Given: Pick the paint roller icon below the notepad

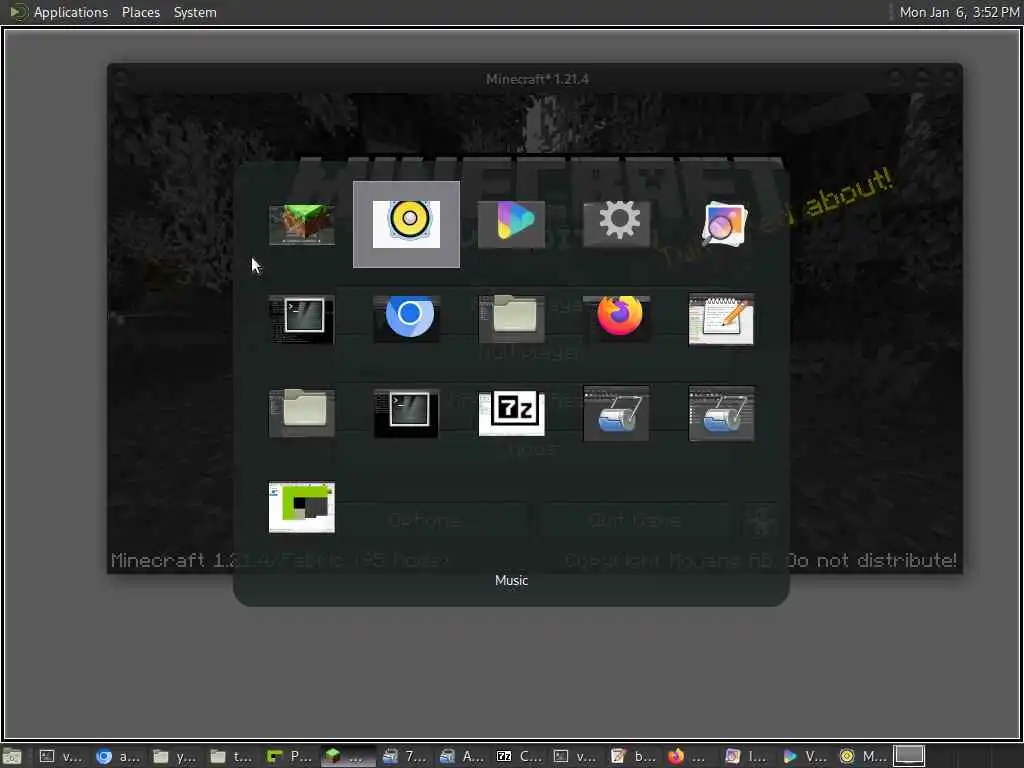Looking at the screenshot, I should tap(722, 413).
